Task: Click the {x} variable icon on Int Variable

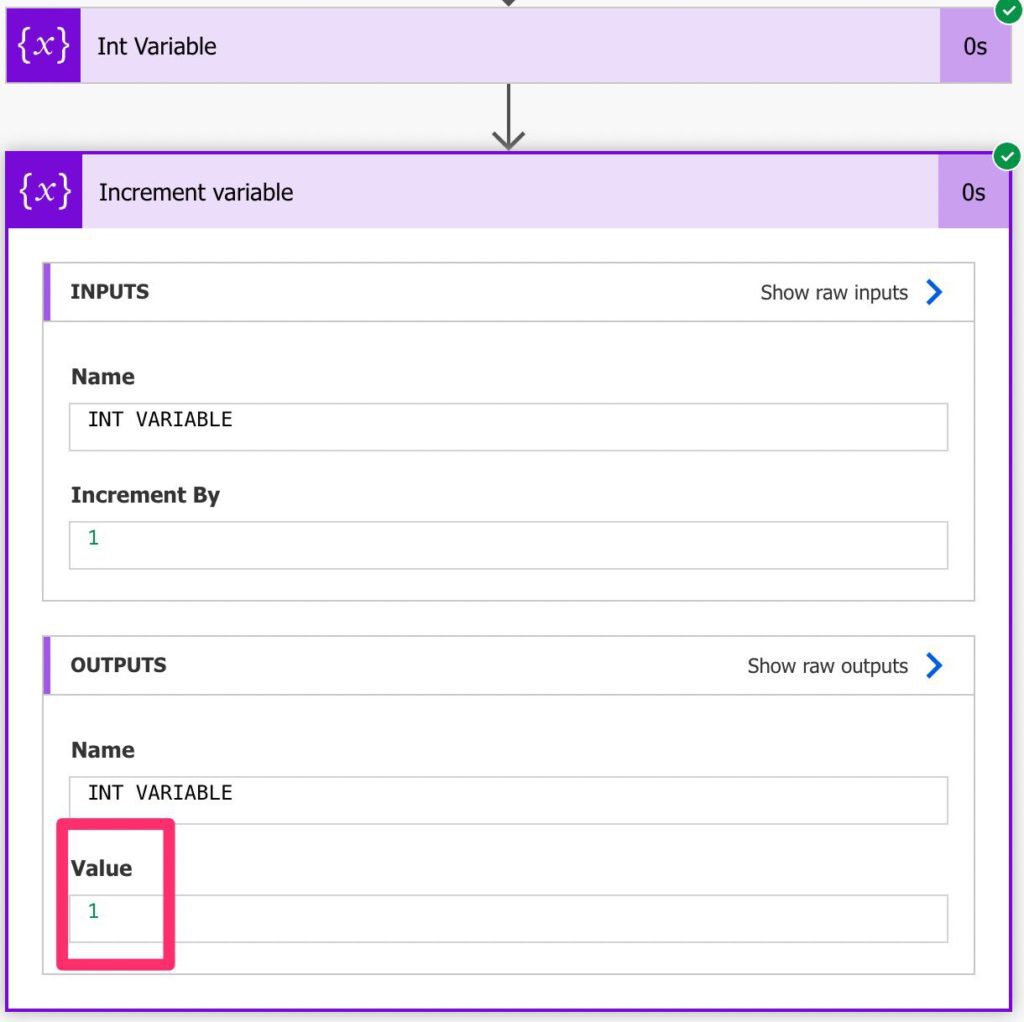Action: [x=42, y=45]
